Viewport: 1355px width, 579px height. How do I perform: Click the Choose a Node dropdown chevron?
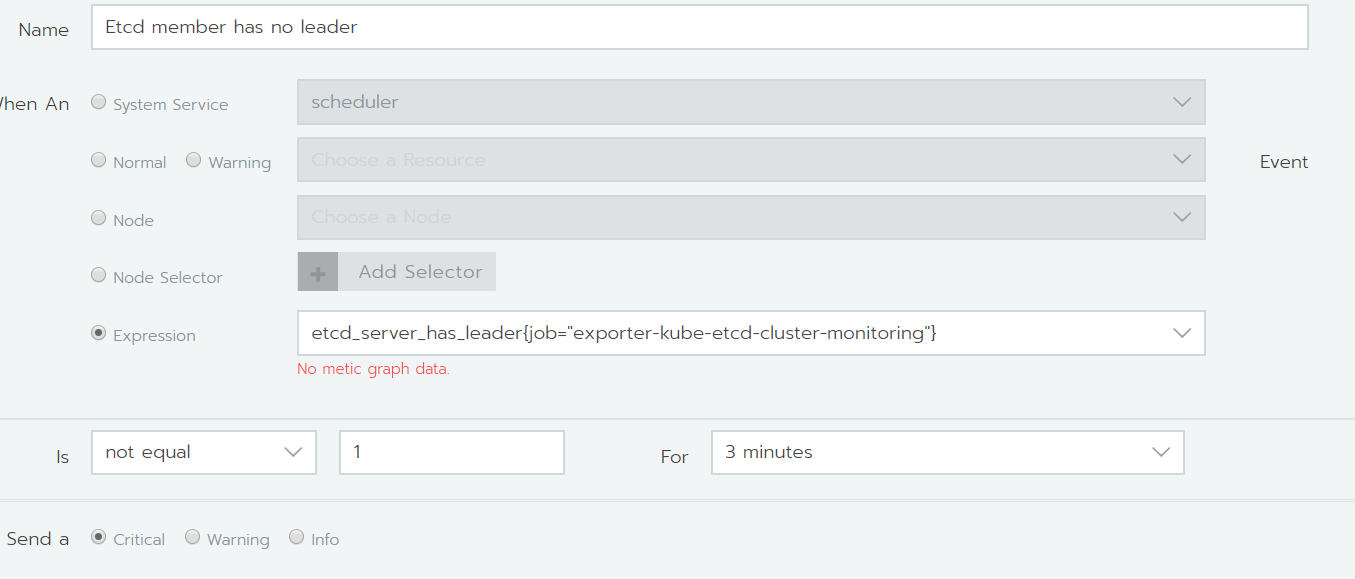tap(1182, 217)
